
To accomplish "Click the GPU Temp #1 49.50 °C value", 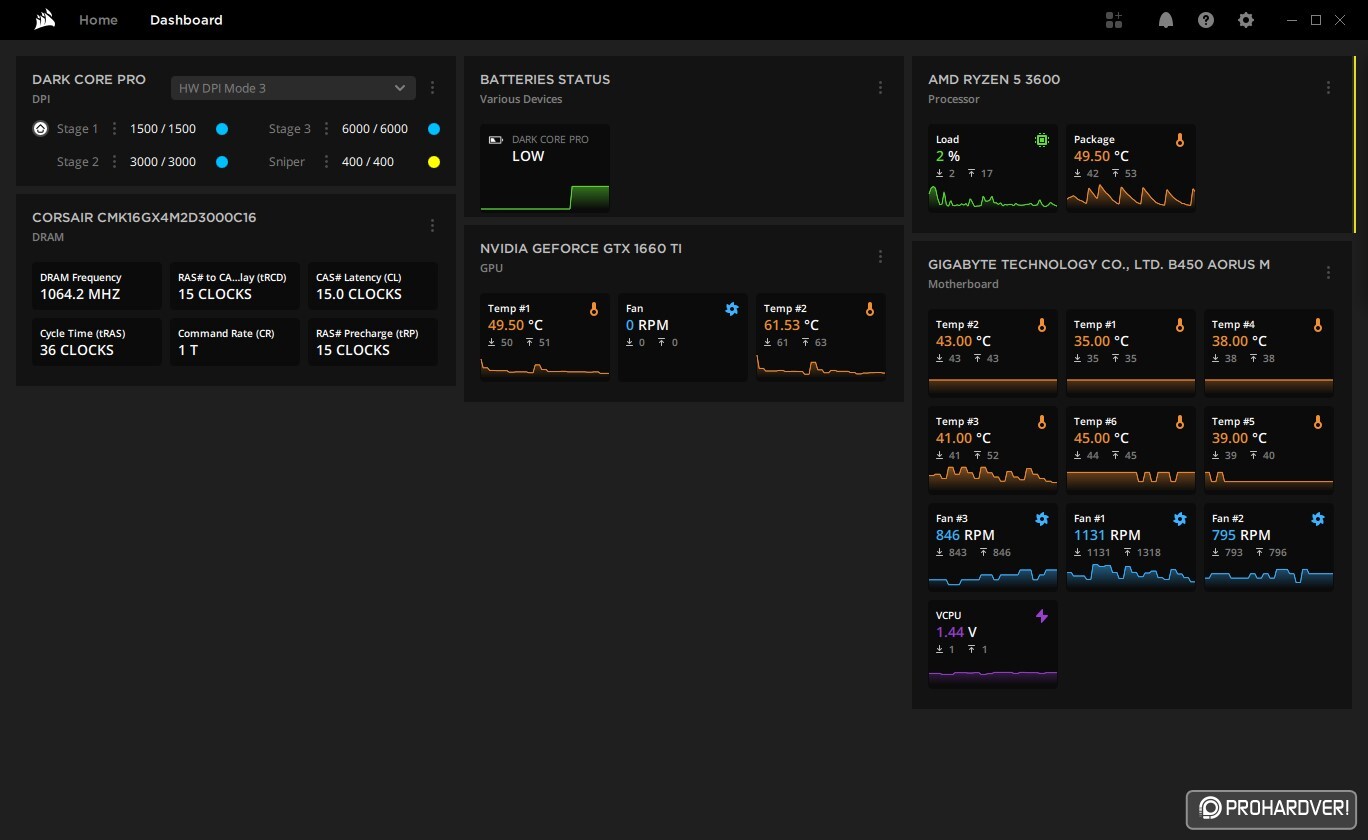I will pos(515,325).
